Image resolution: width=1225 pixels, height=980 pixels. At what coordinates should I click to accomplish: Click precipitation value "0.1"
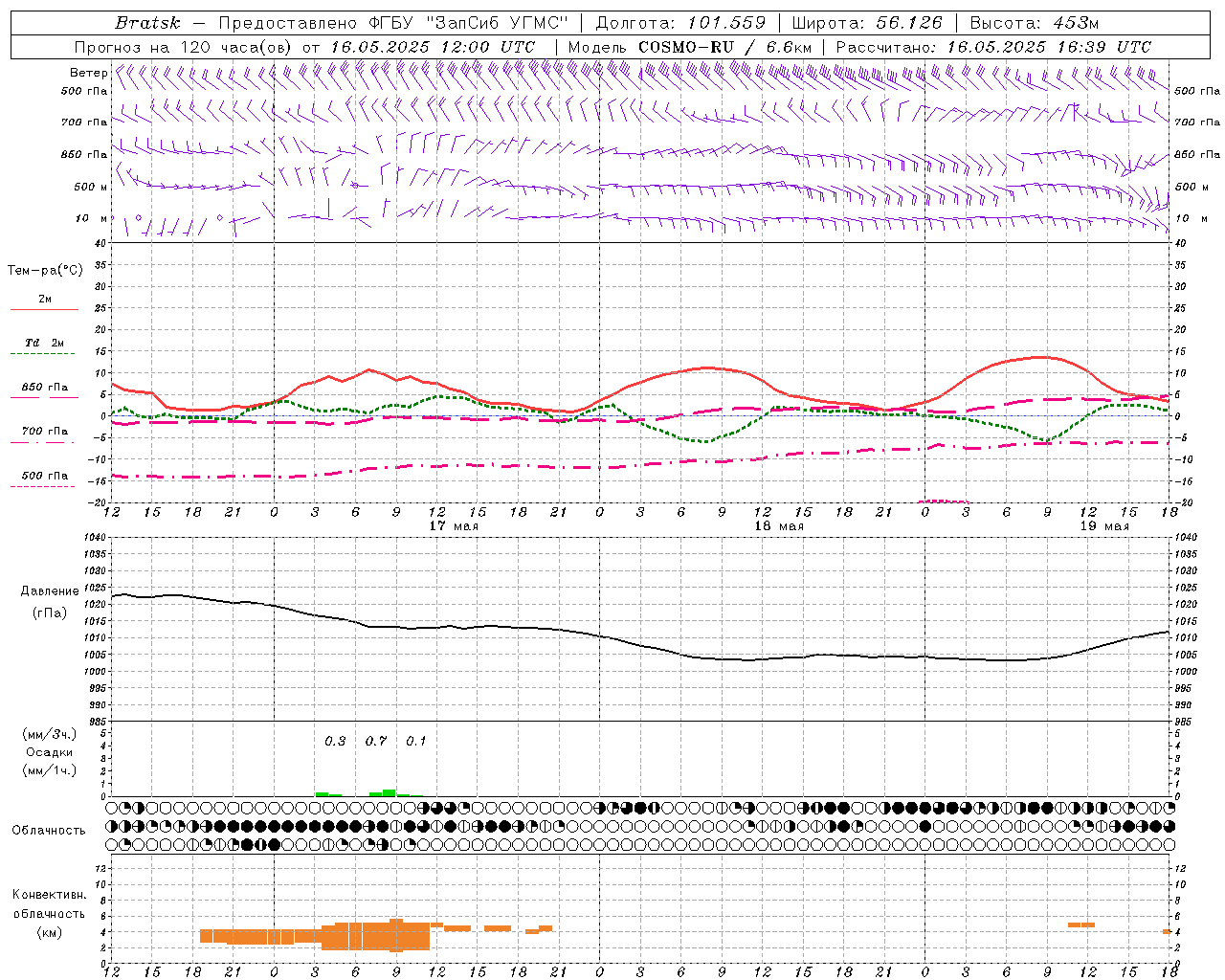(x=416, y=741)
